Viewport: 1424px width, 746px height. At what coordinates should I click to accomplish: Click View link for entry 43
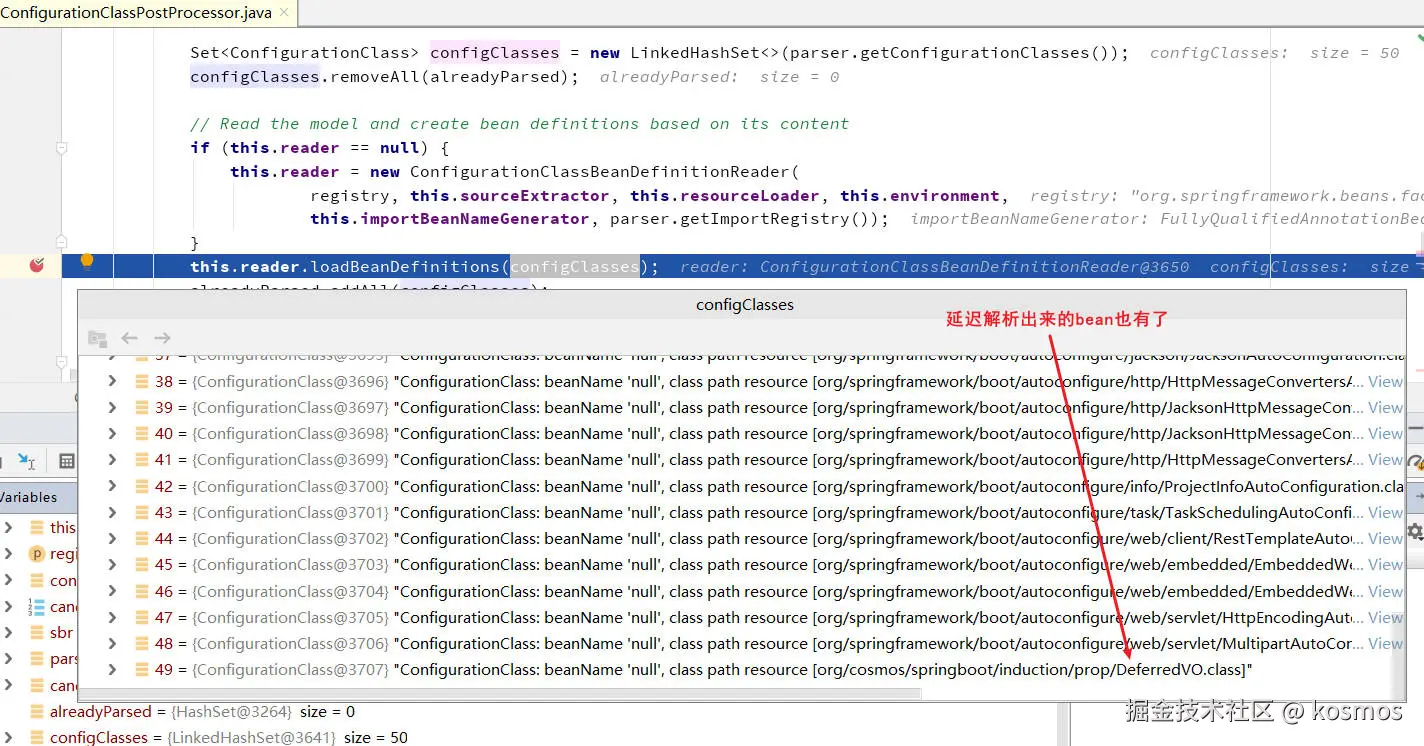pyautogui.click(x=1385, y=512)
